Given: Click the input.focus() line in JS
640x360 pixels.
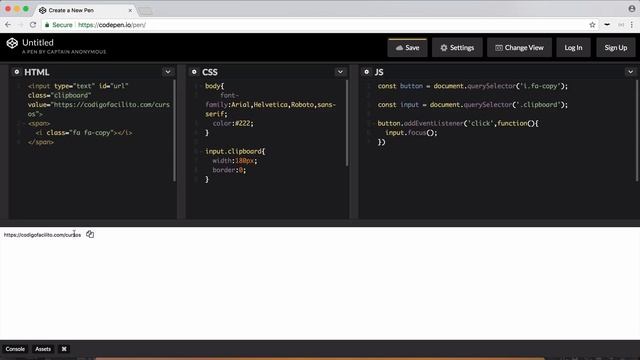Looking at the screenshot, I should 411,133.
